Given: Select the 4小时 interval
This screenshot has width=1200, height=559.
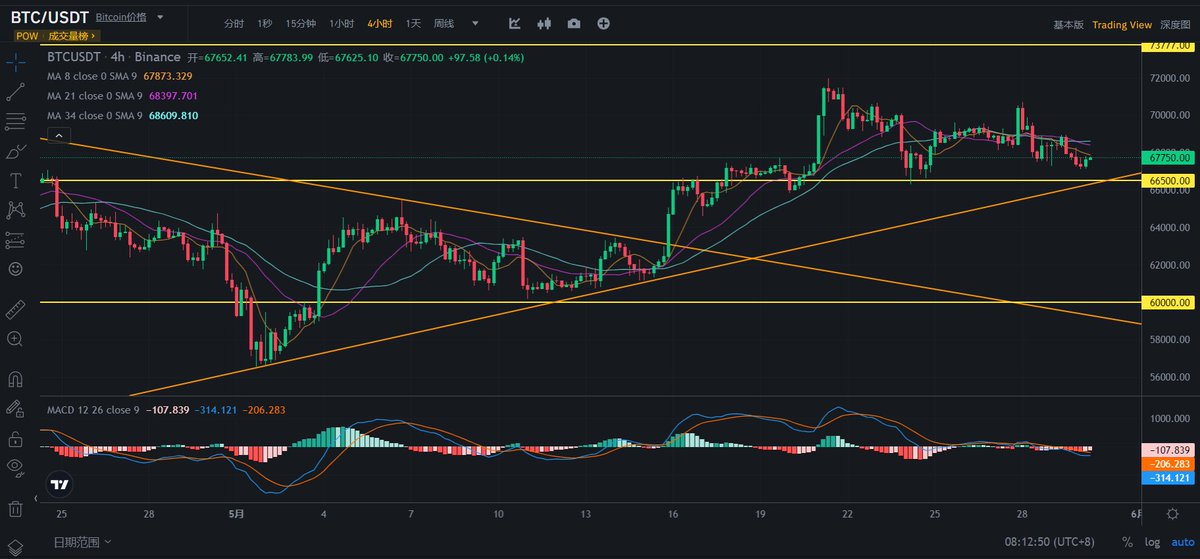Looking at the screenshot, I should pos(380,23).
